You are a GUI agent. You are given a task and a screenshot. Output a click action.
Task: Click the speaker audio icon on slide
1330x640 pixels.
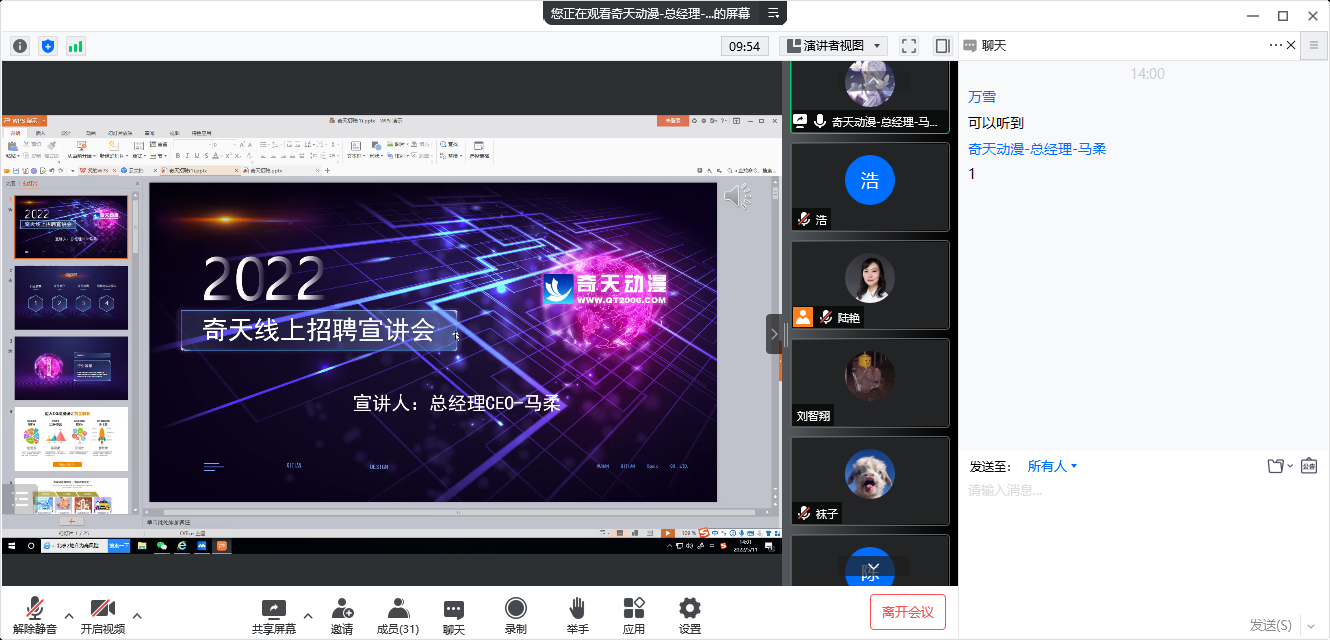tap(737, 197)
